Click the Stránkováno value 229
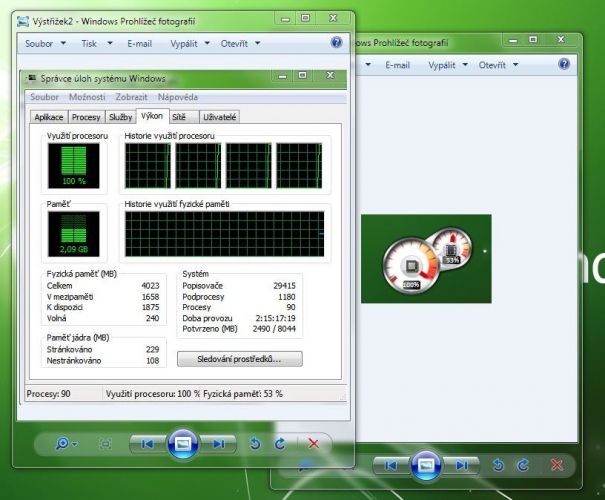This screenshot has width=605, height=500. (152, 350)
